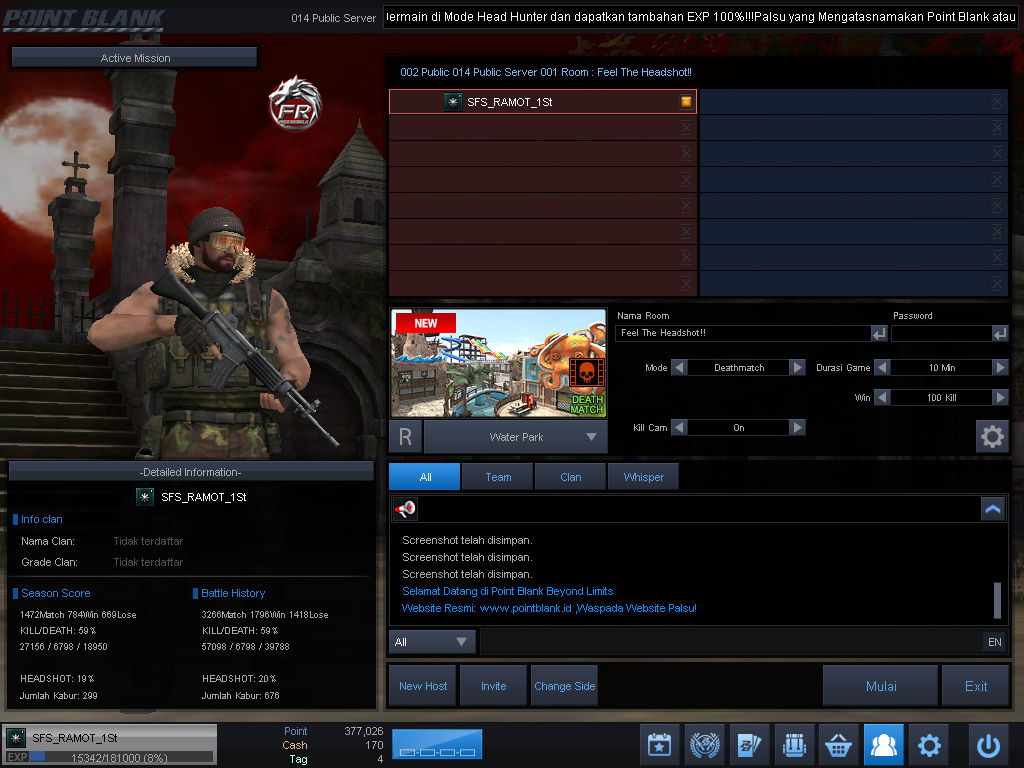Switch to the Whisper chat tab

(x=643, y=477)
